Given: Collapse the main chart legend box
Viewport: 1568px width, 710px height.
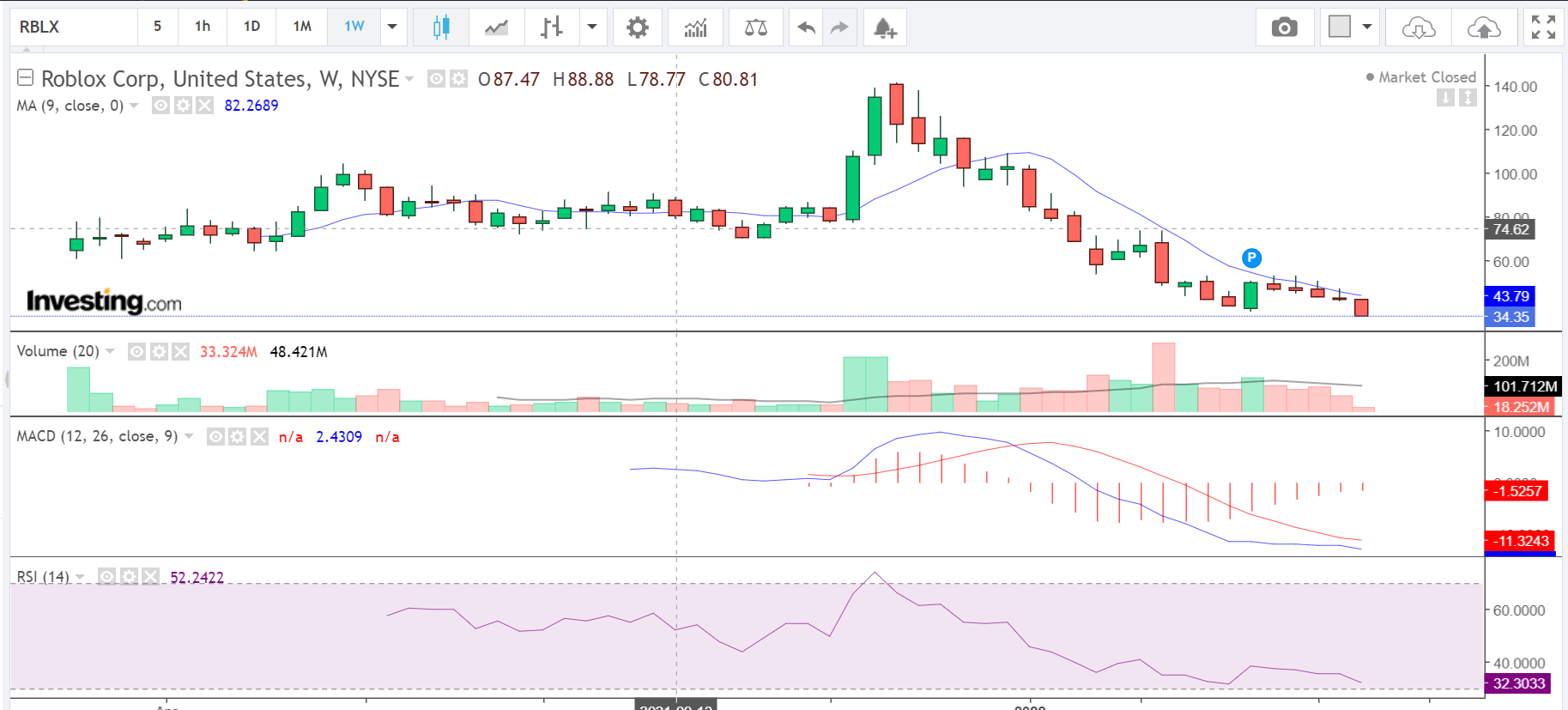Looking at the screenshot, I should [26, 78].
